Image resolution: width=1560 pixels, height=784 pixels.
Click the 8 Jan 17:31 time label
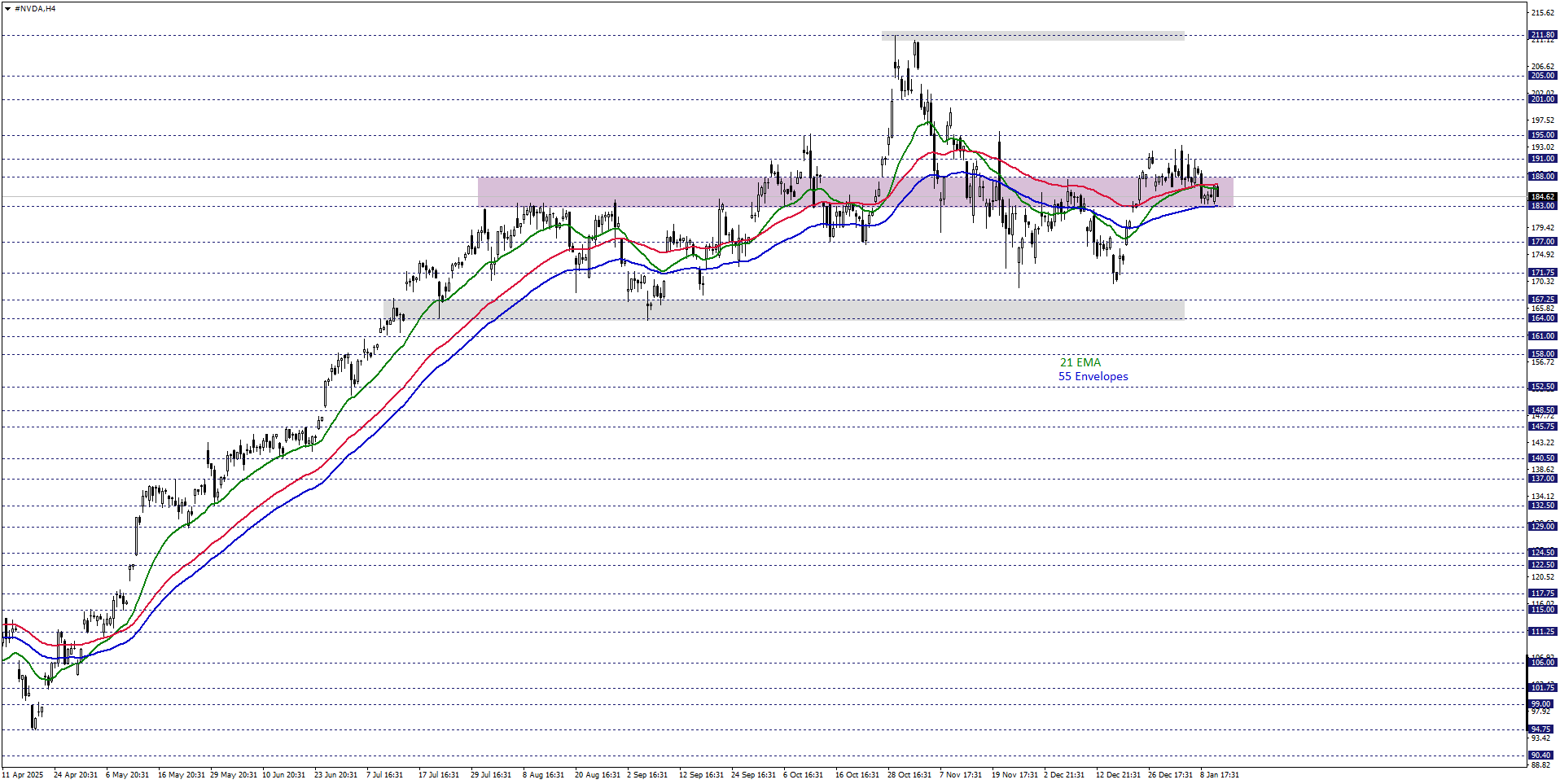[1219, 775]
